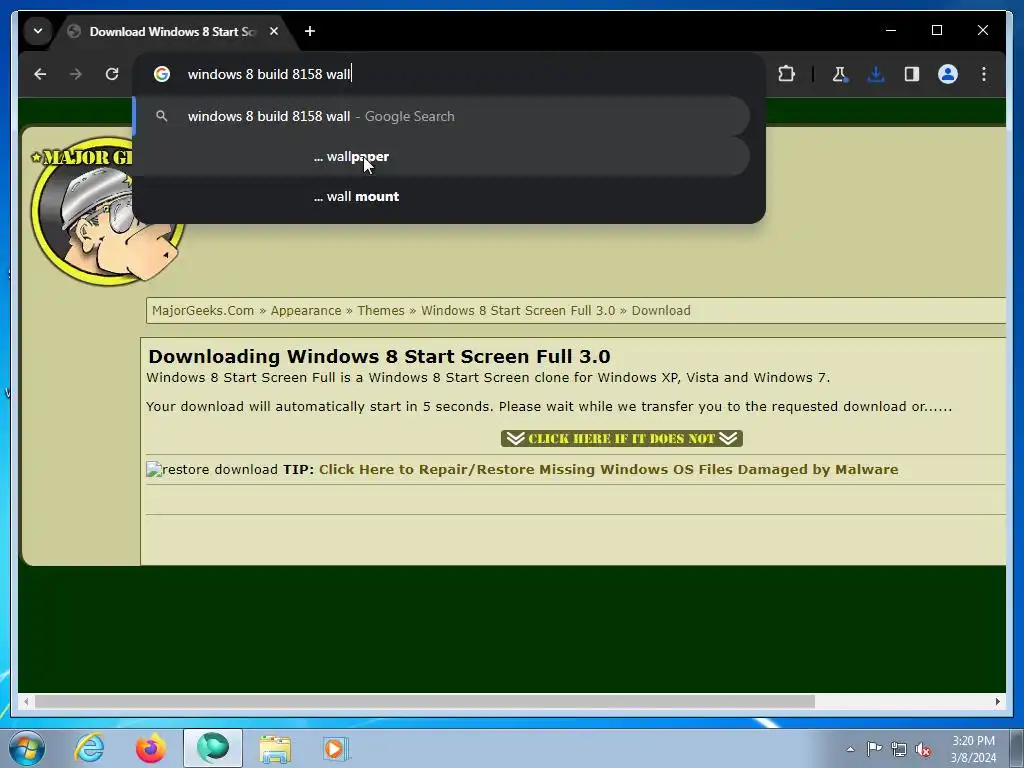Toggle the browser side panel
The height and width of the screenshot is (768, 1024).
912,74
